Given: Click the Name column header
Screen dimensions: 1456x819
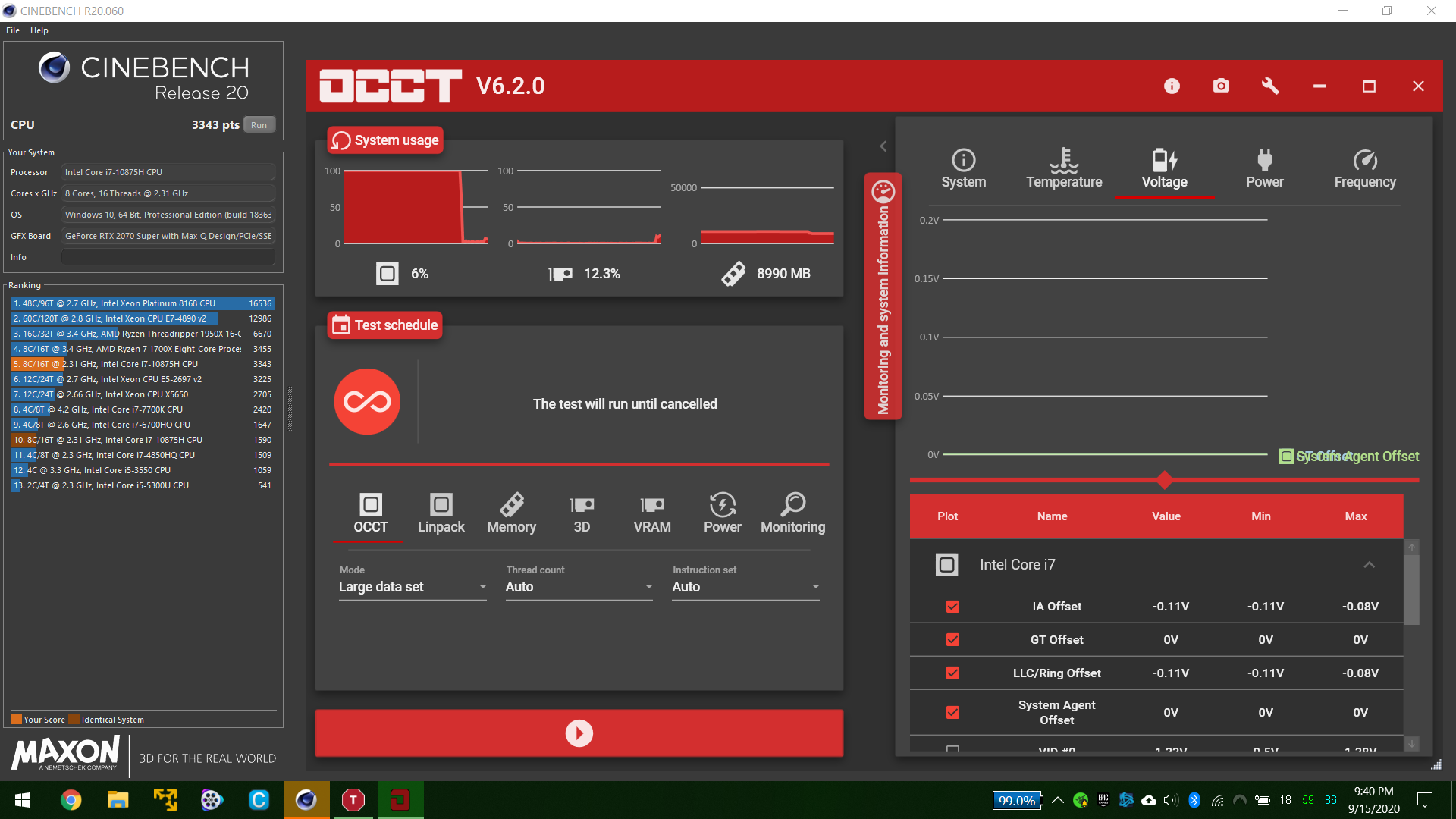Looking at the screenshot, I should click(x=1052, y=516).
